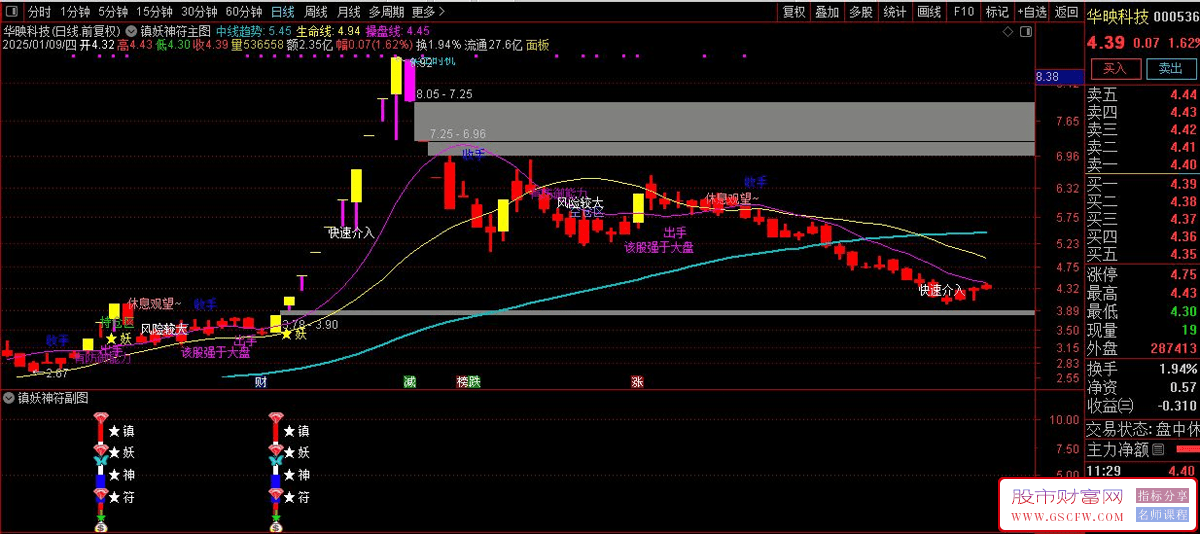Click the gray 8.05 - 7.25 gap zone
Screen dimensions: 1200x534
click(727, 121)
